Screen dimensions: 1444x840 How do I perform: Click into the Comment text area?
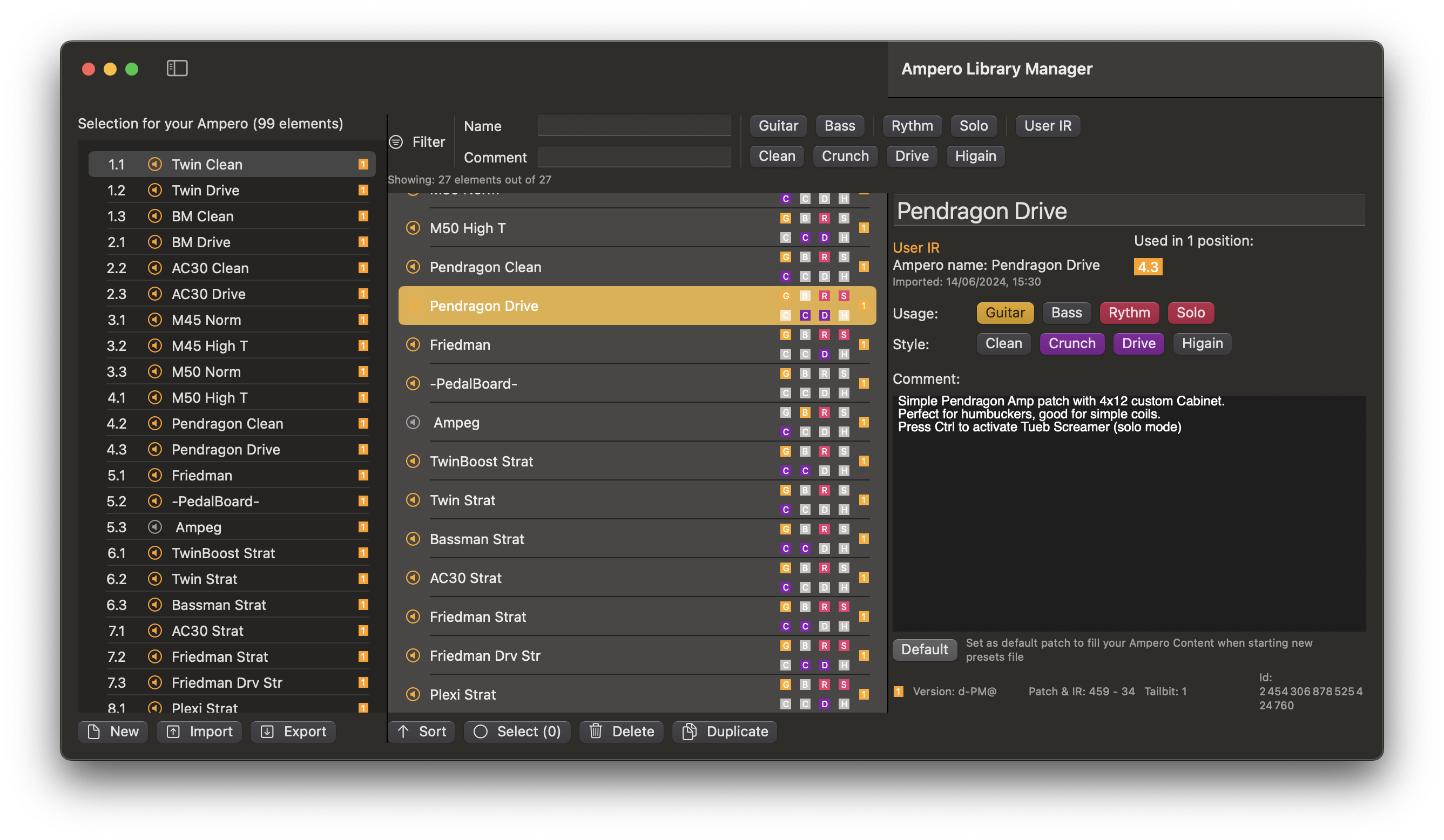(x=1128, y=516)
